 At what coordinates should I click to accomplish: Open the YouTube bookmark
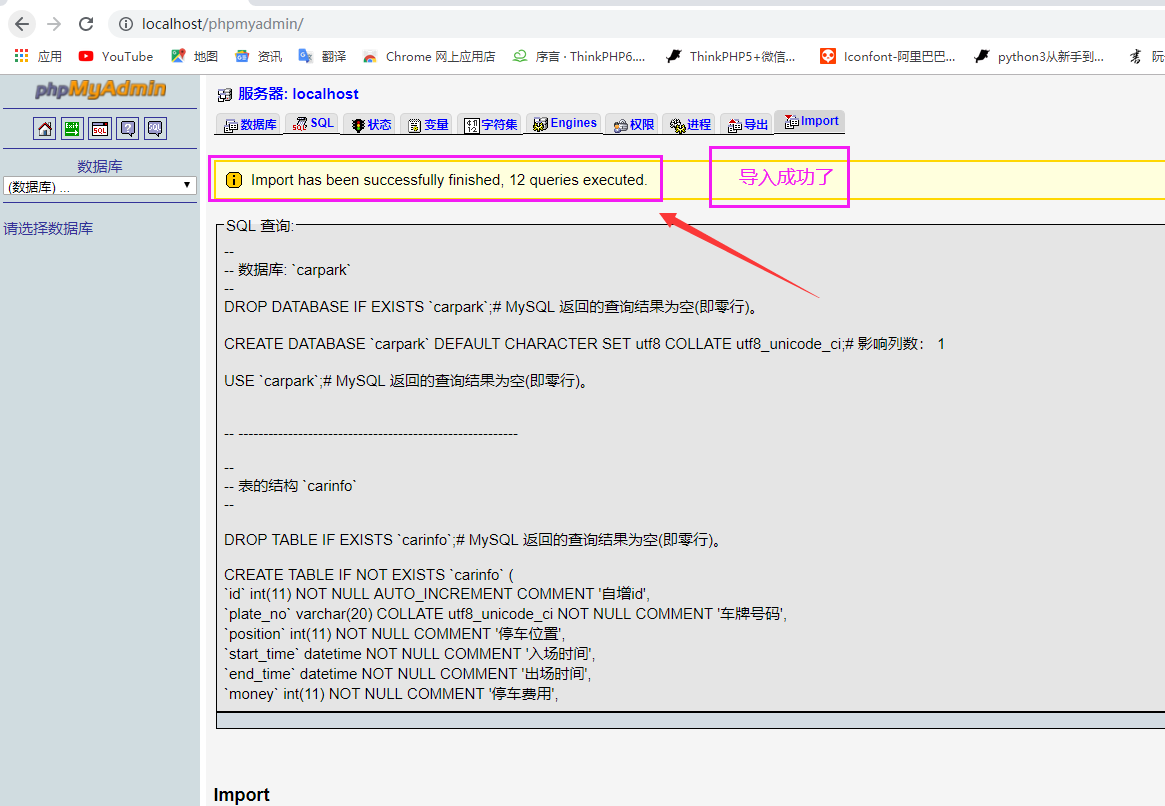click(x=114, y=56)
